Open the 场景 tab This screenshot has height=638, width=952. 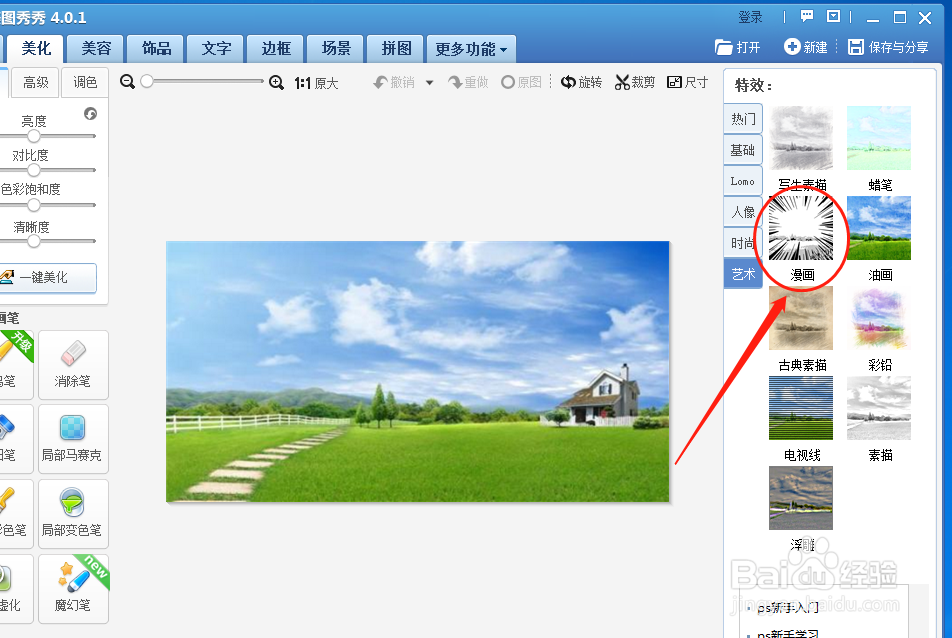(336, 49)
